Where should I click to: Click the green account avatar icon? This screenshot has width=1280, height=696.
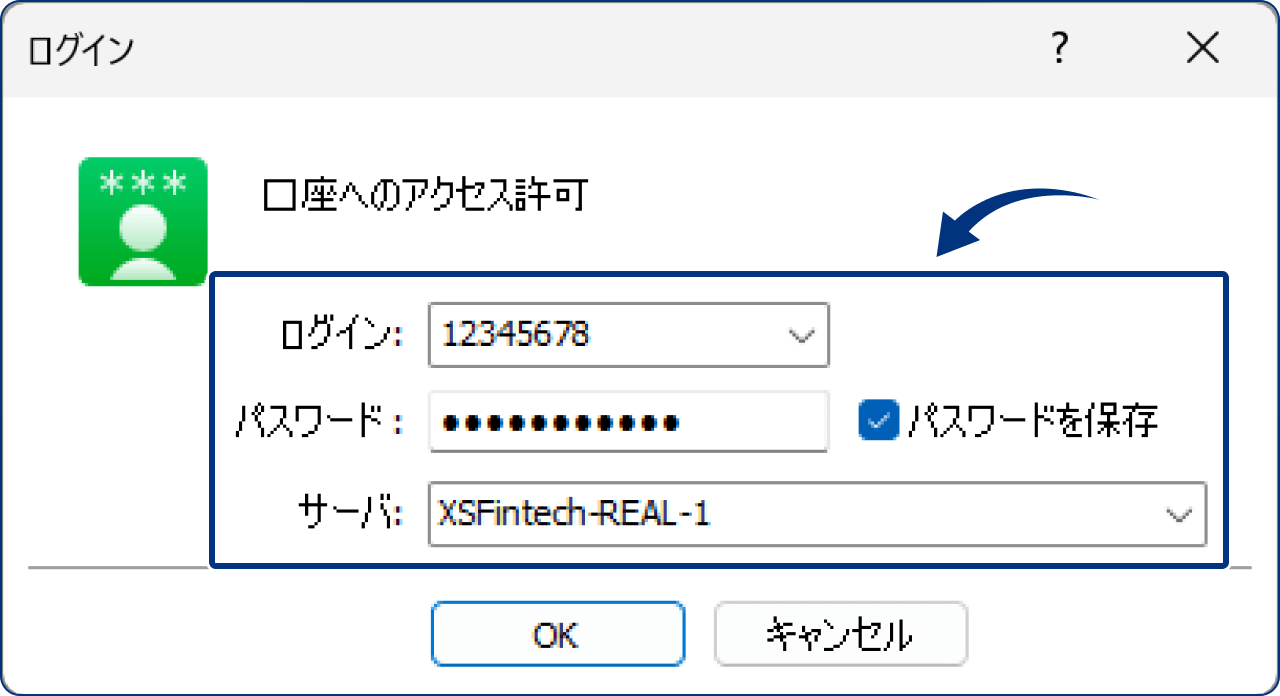142,222
